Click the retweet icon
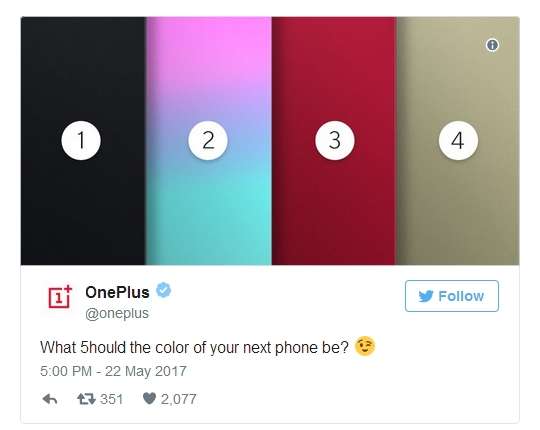The width and height of the screenshot is (540, 430). click(x=86, y=399)
